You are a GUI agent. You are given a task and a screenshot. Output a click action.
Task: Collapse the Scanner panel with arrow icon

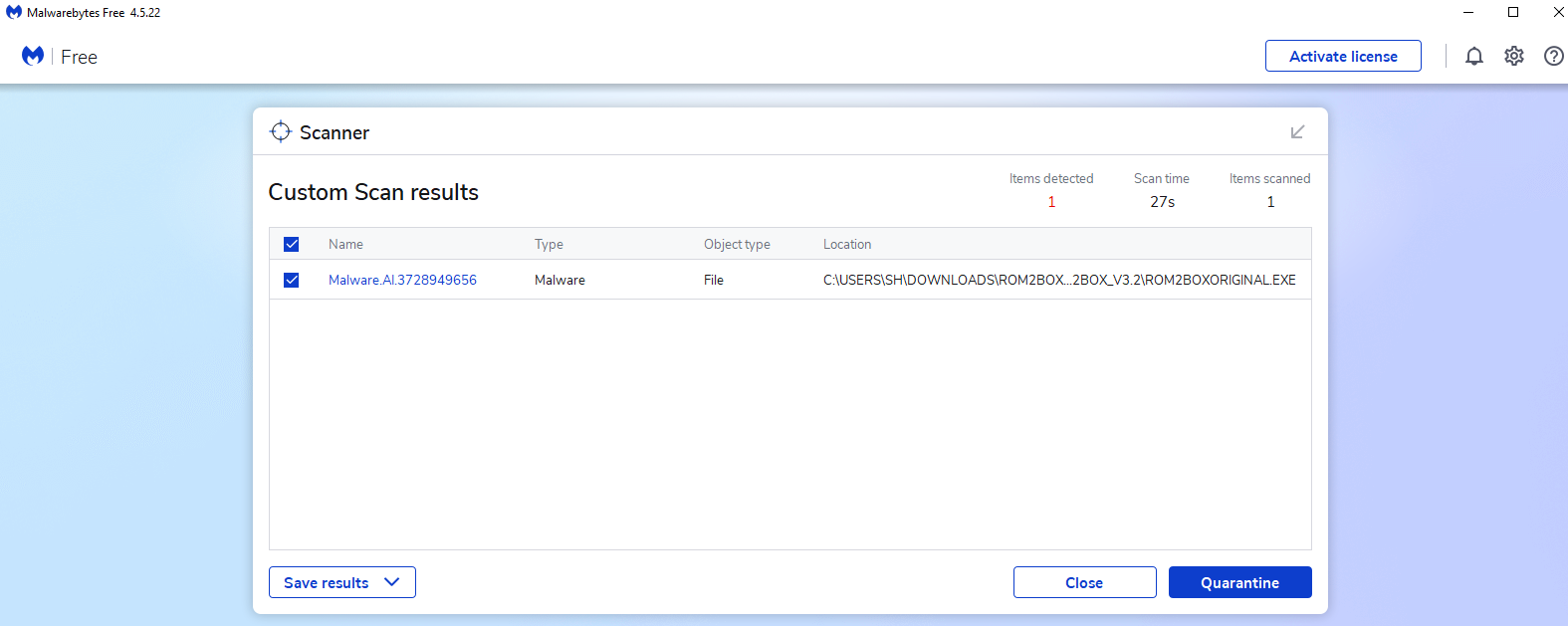[1297, 131]
